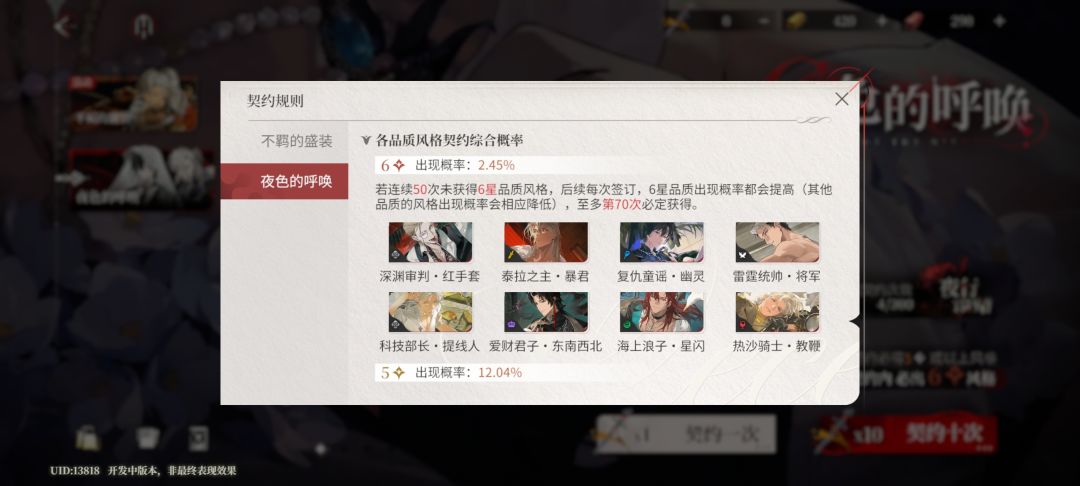The height and width of the screenshot is (486, 1080).
Task: Click the back arrow icon
Action: (63, 27)
